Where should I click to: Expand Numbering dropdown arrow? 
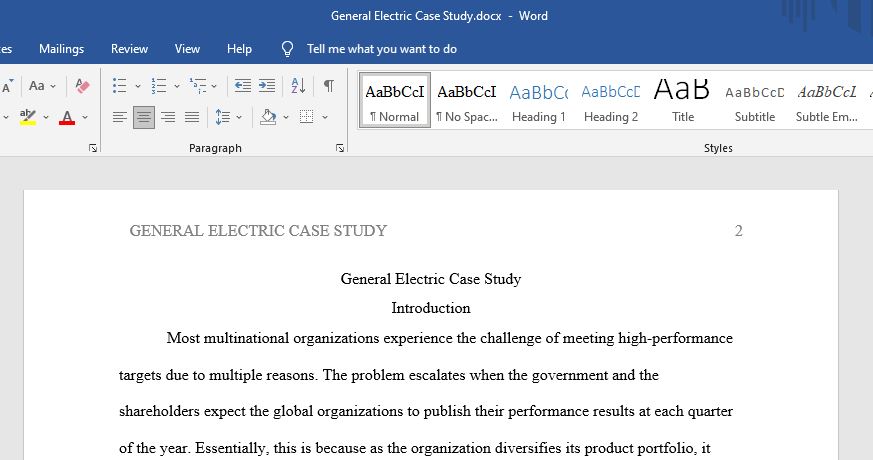click(x=176, y=86)
